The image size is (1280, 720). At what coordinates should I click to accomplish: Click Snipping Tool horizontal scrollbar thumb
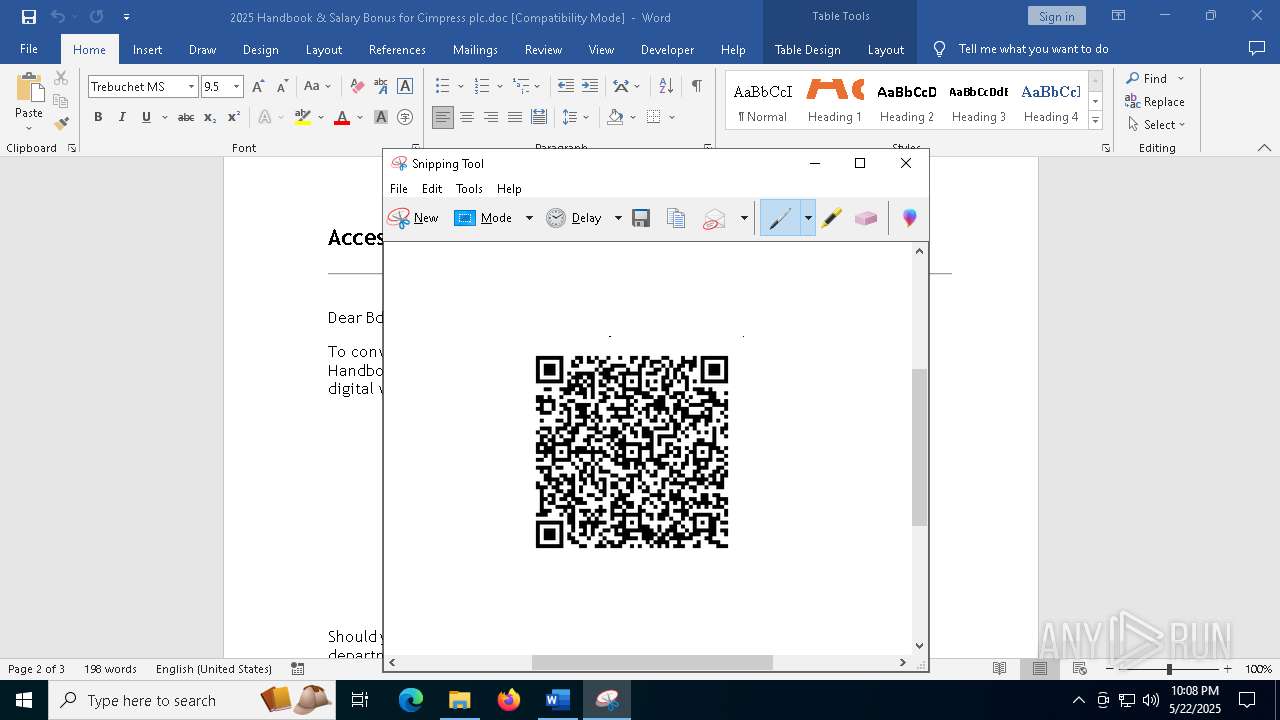652,662
